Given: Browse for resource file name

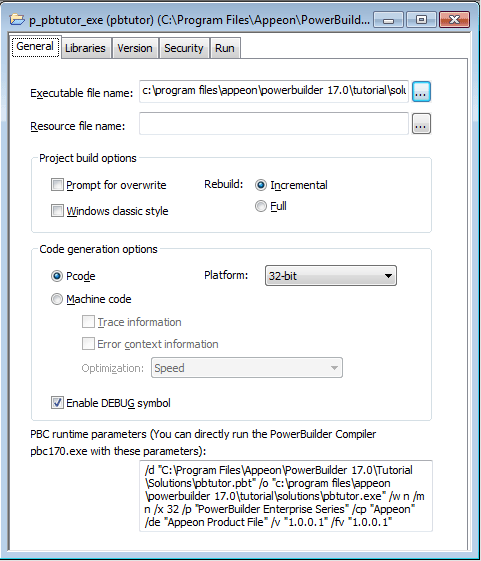Looking at the screenshot, I should tap(421, 124).
